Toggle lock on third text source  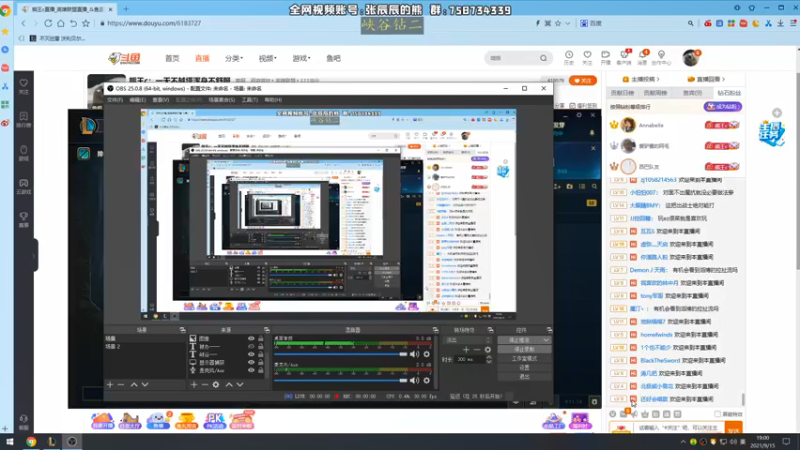pos(261,355)
